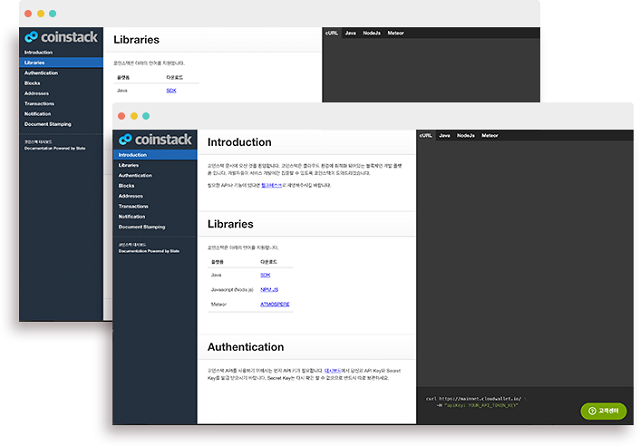Click the blue link in the Introduction paragraph

[x=271, y=185]
